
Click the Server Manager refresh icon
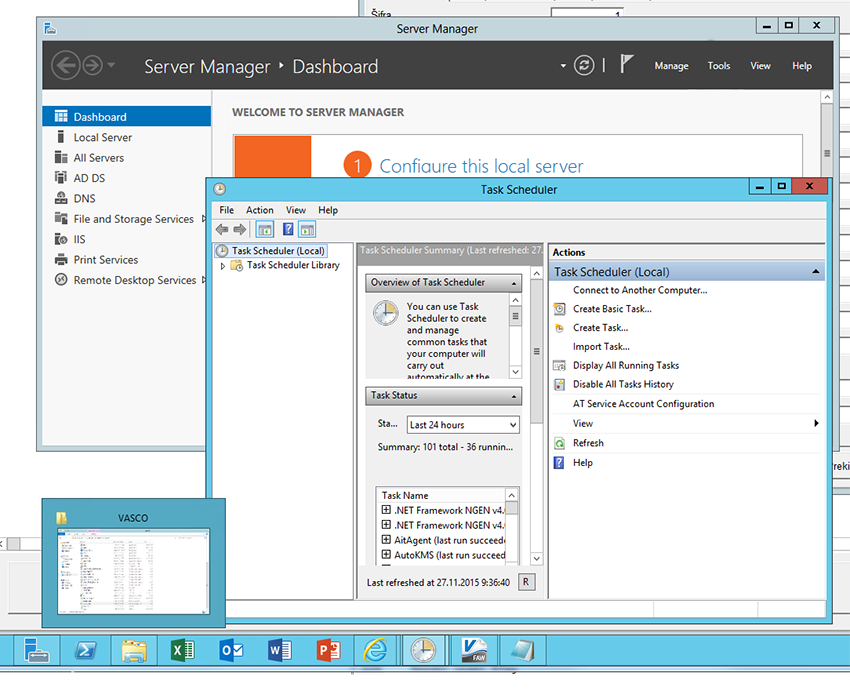[x=584, y=66]
